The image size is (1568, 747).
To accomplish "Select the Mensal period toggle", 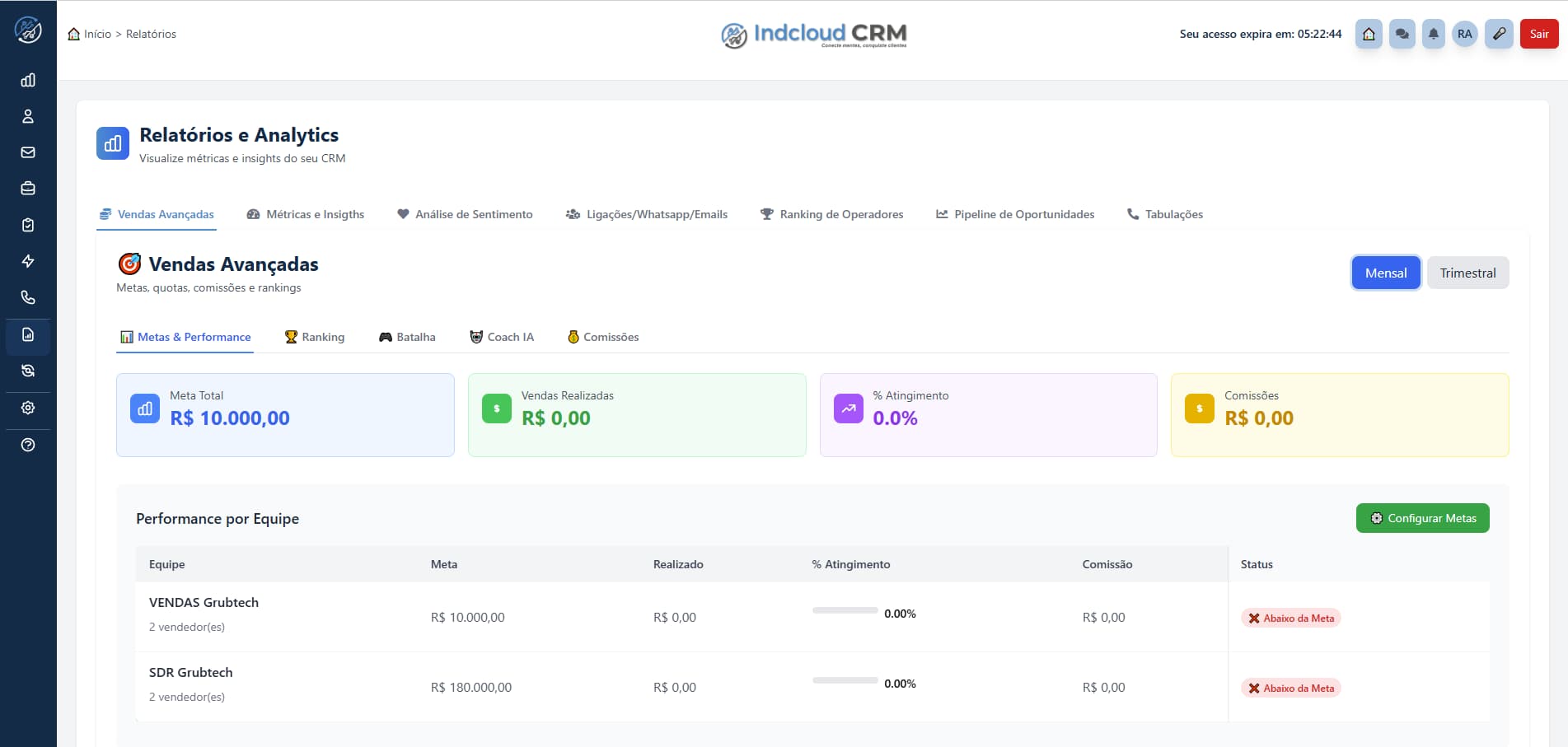I will click(1386, 273).
